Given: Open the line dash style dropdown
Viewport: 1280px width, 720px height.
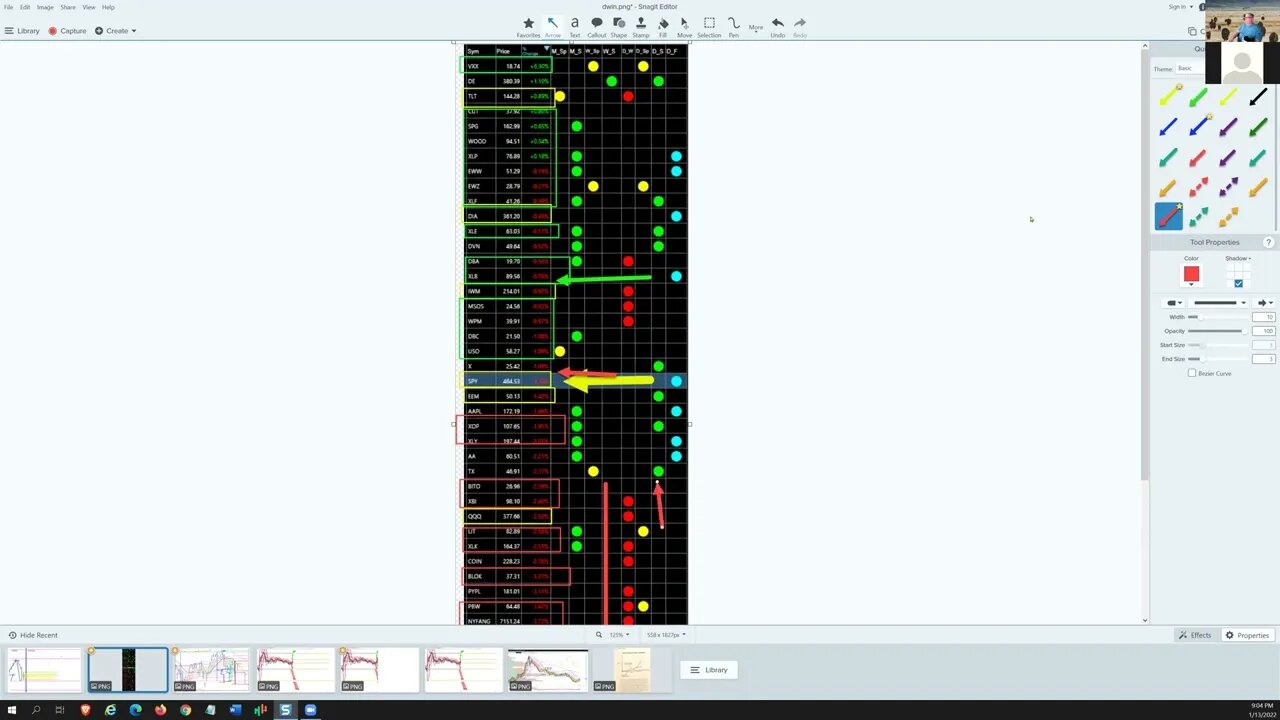Looking at the screenshot, I should click(1220, 303).
